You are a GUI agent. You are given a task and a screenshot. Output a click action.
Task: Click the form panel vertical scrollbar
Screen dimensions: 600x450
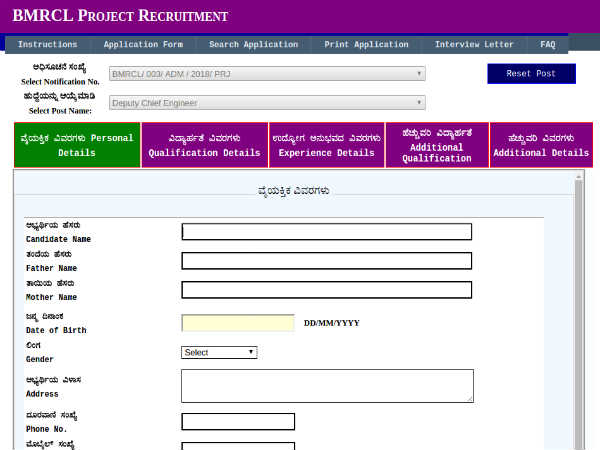[579, 314]
